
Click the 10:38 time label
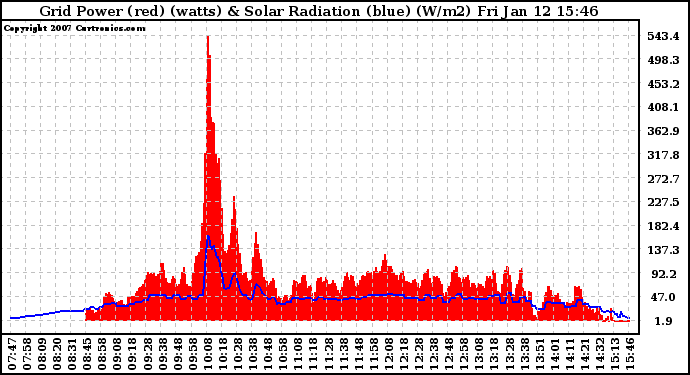[253, 354]
